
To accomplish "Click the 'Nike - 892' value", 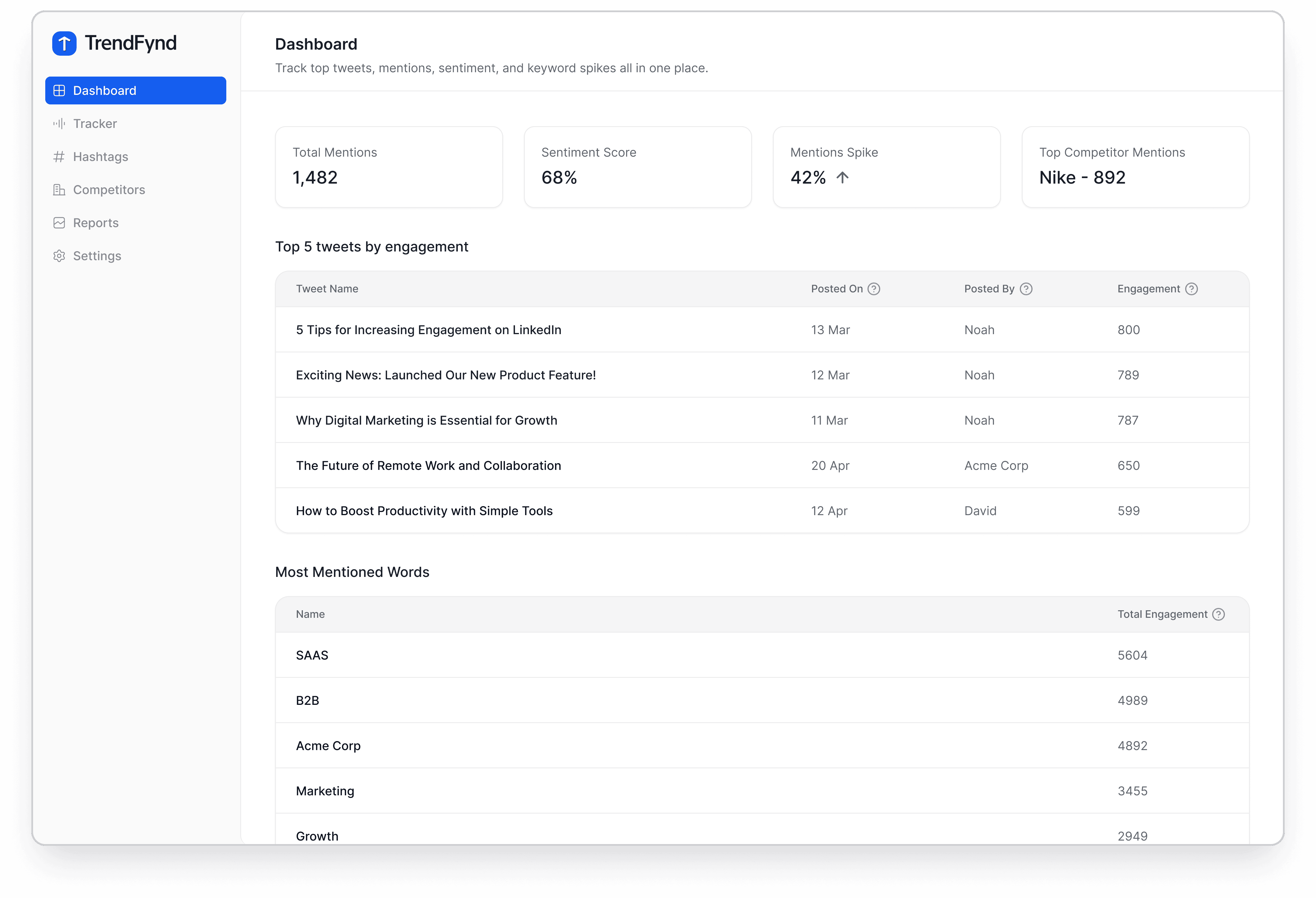I will (x=1082, y=178).
